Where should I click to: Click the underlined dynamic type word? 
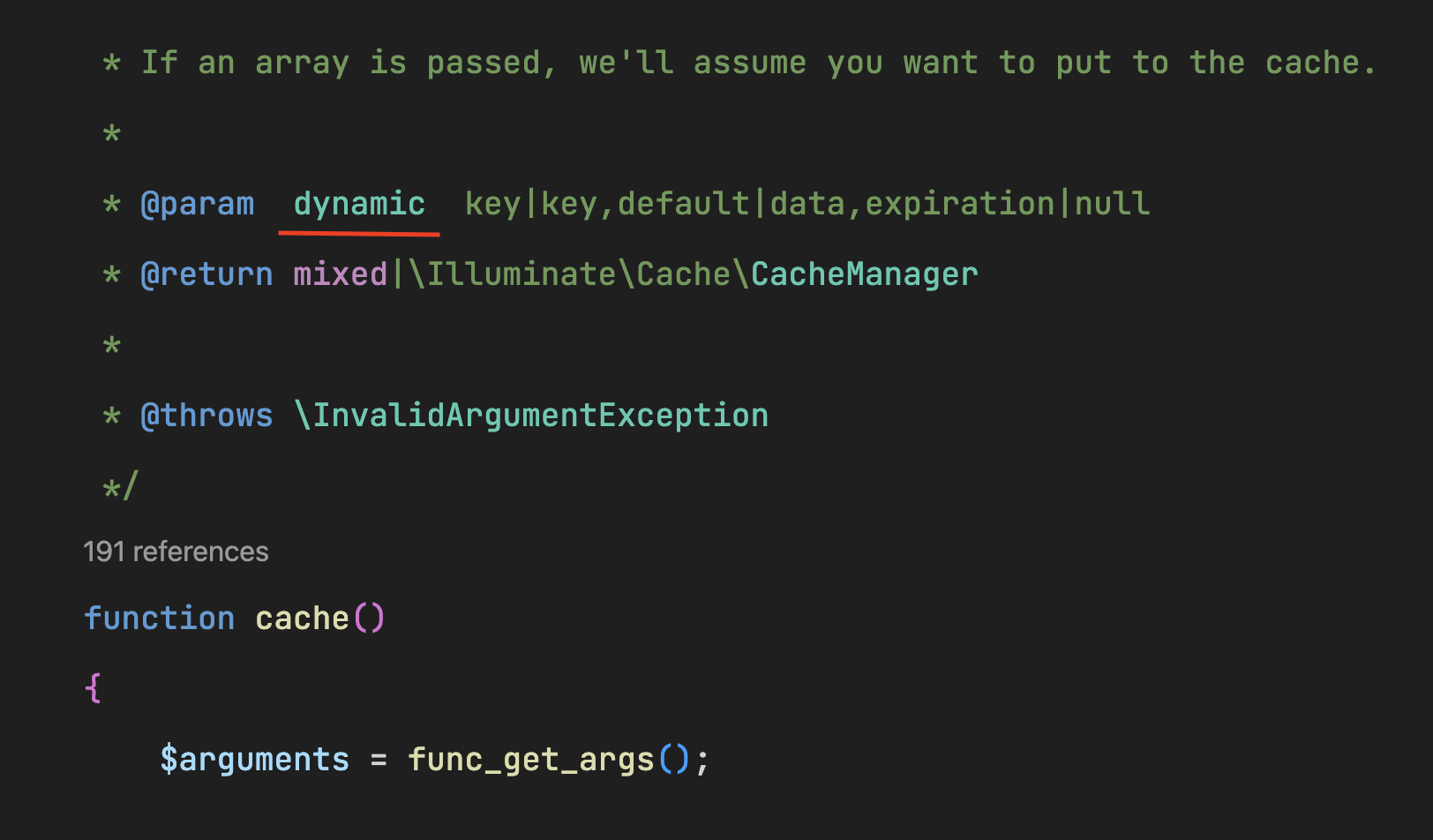tap(359, 204)
